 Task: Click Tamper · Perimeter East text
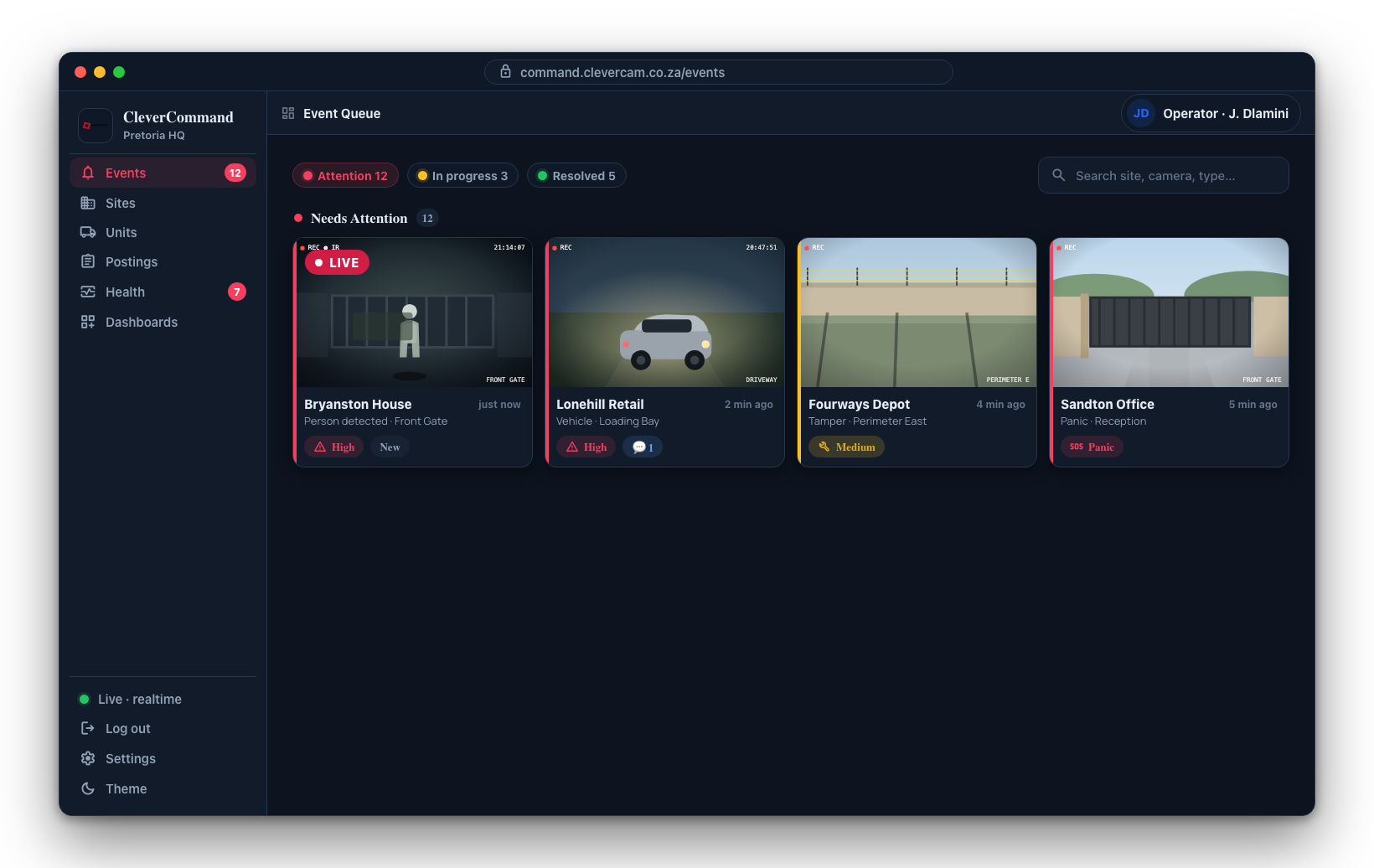point(867,421)
